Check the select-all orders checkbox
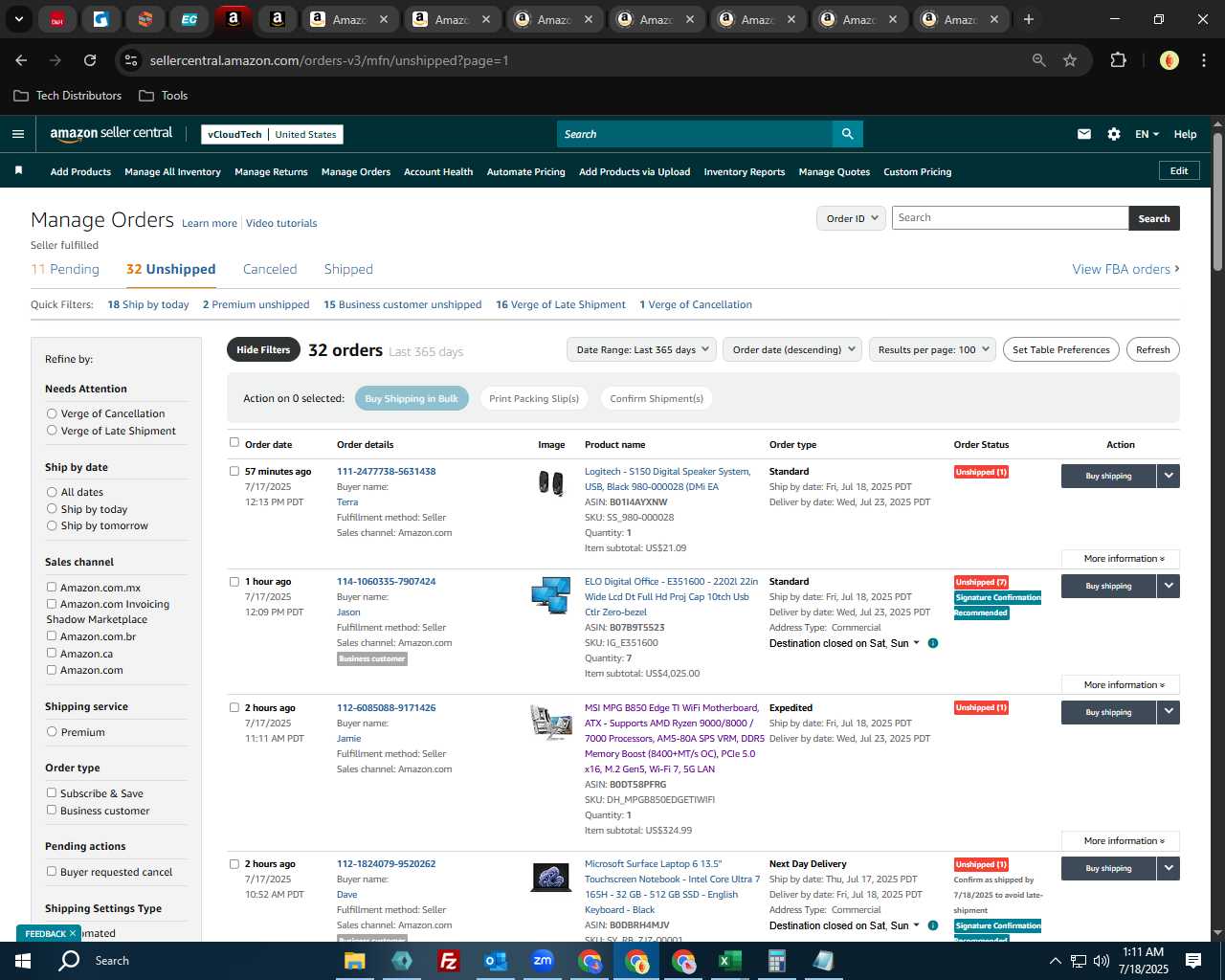 234,443
